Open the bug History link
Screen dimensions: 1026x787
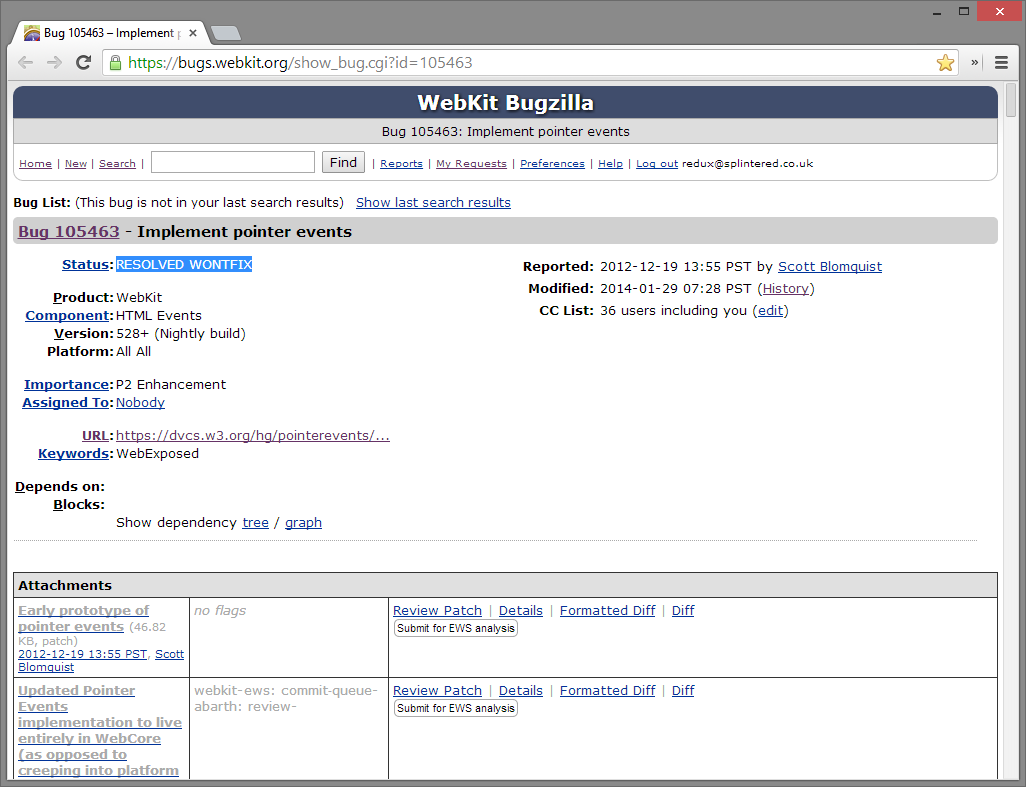coord(786,289)
